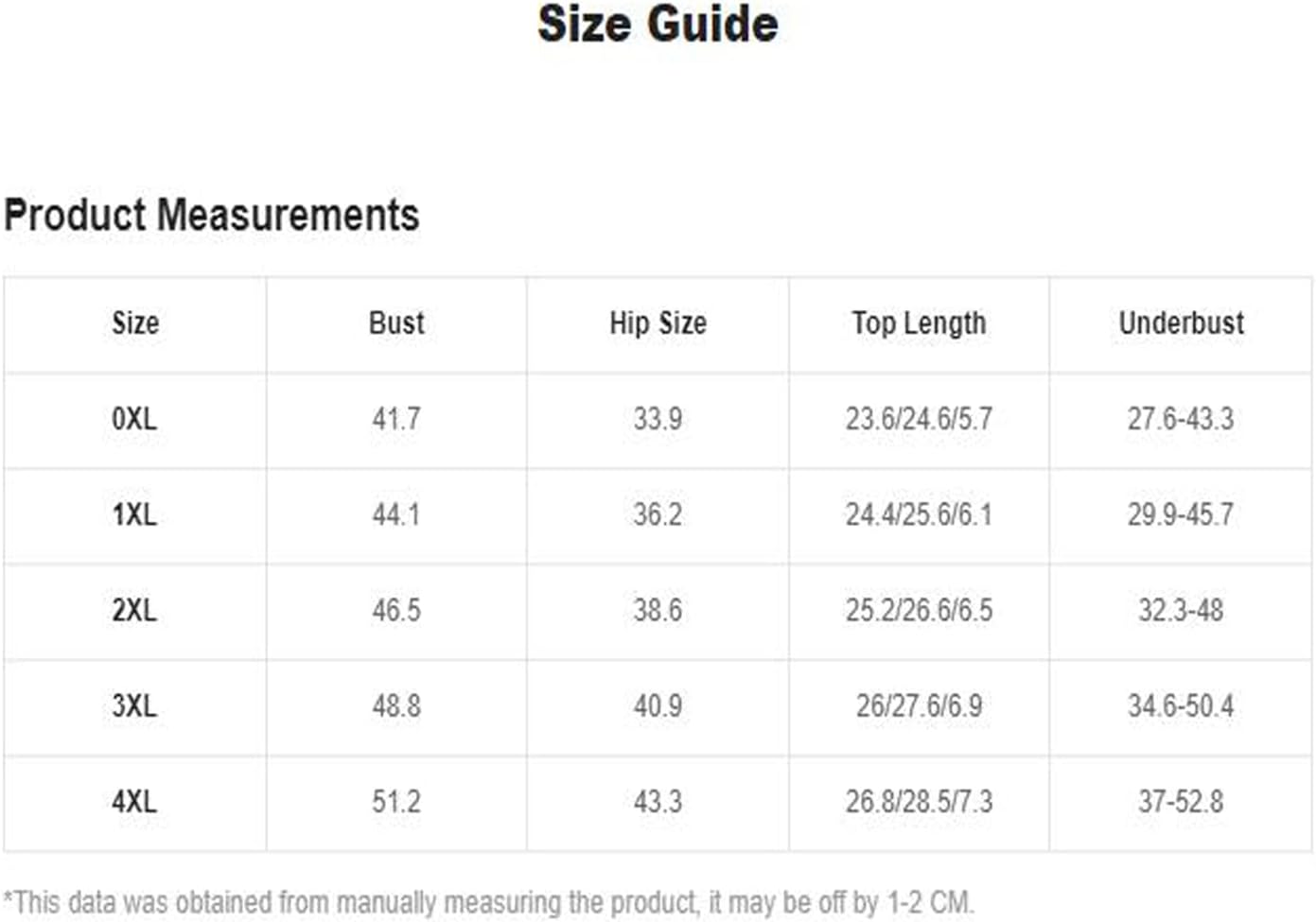
Task: Click the 3XL size row label
Action: [134, 705]
